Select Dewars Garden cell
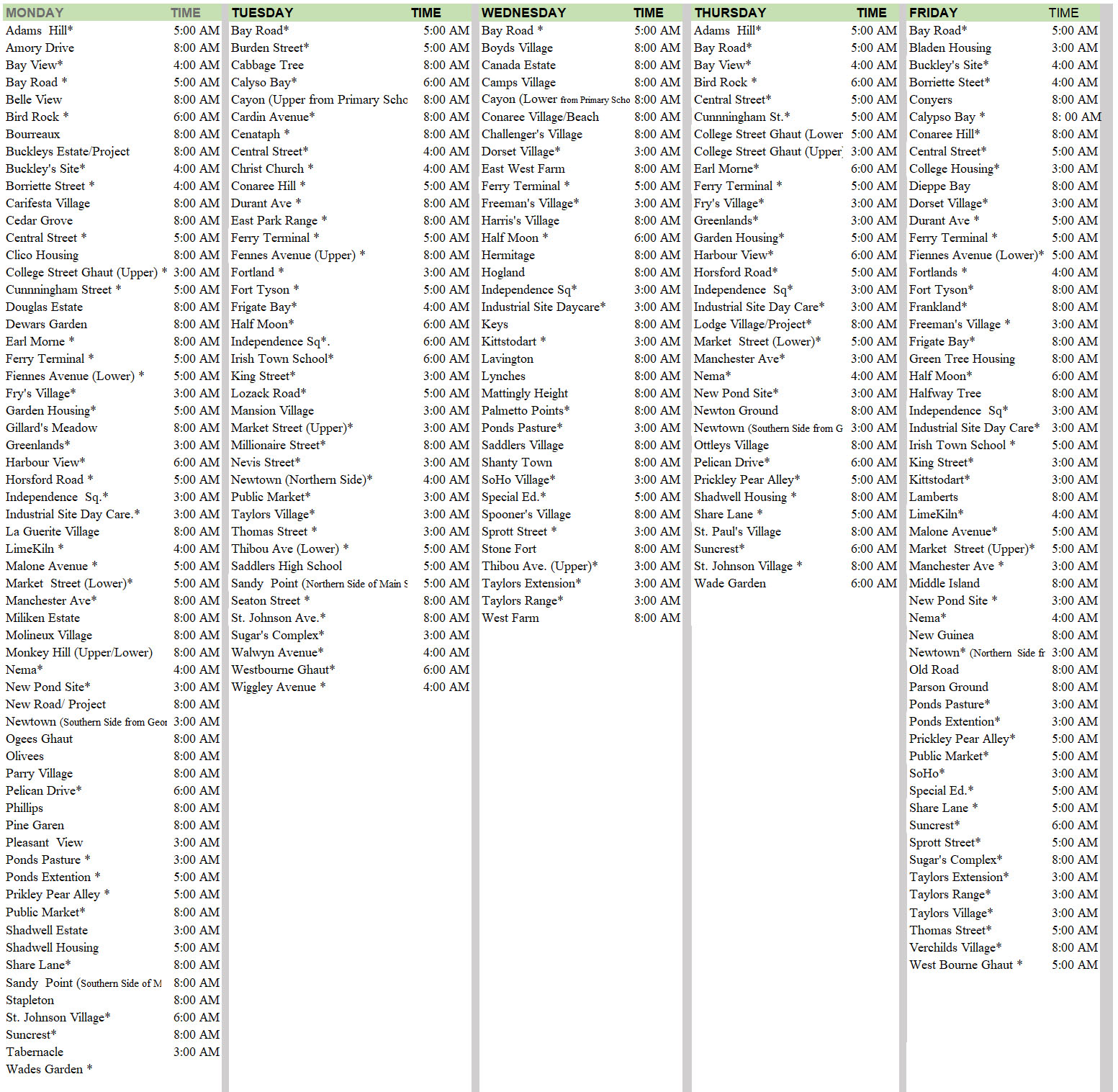 46,324
